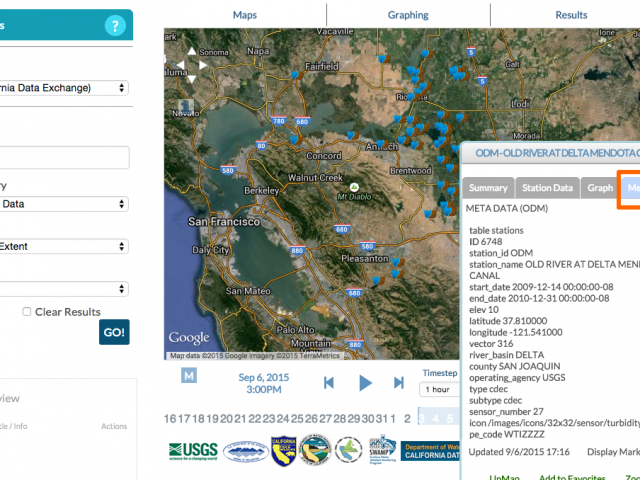Open the Graph tab in station popup

point(600,188)
